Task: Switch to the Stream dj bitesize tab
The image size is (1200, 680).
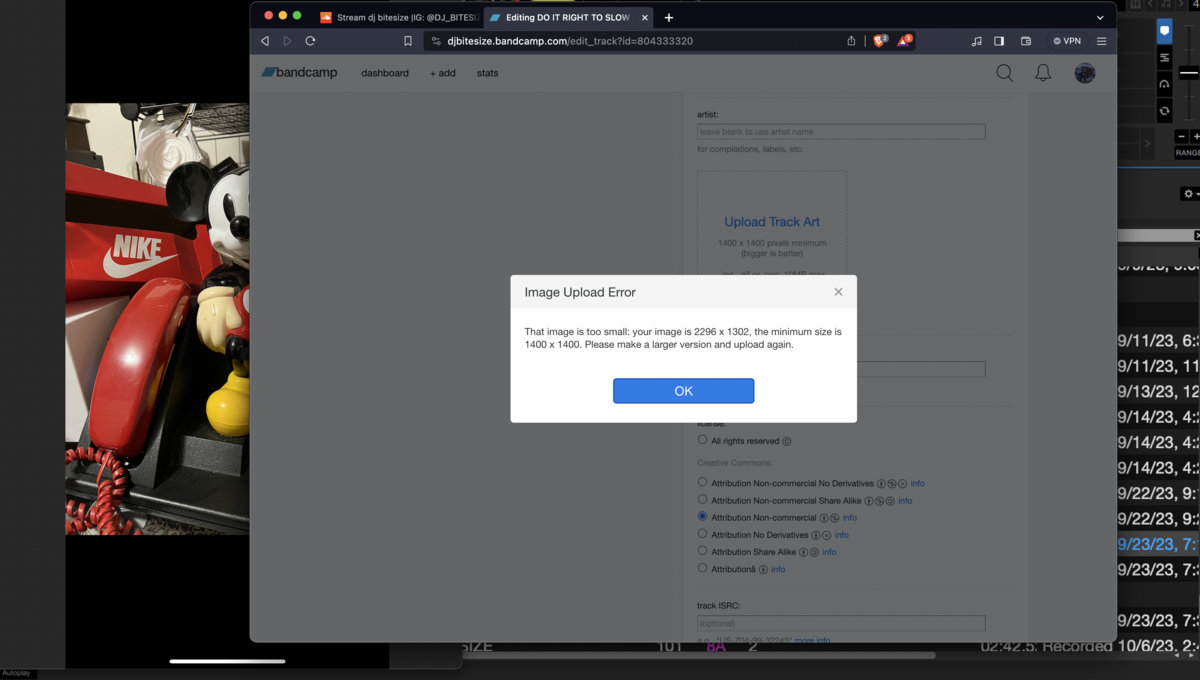Action: point(398,17)
